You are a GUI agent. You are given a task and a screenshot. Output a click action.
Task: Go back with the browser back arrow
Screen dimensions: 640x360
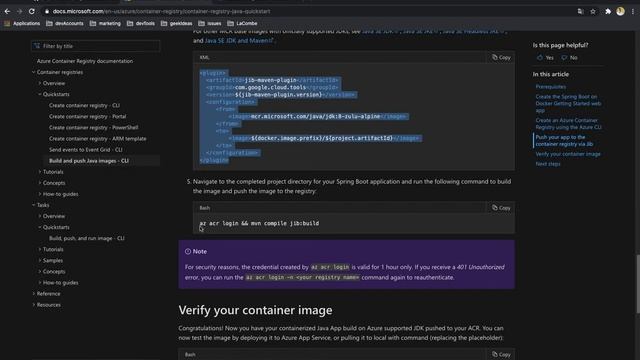(x=7, y=11)
